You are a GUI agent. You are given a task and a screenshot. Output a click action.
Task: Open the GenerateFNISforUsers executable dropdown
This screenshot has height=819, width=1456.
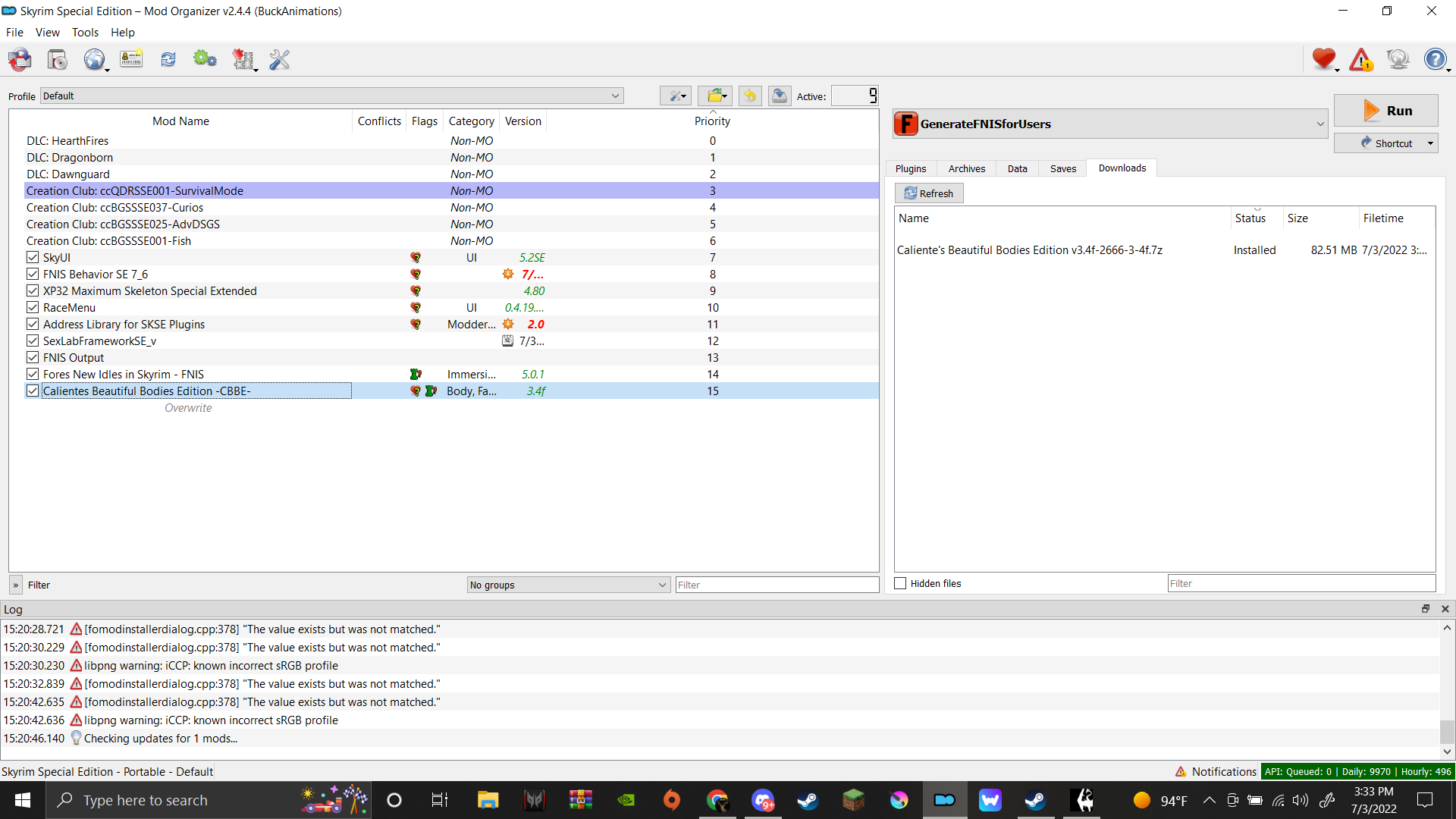point(1110,124)
